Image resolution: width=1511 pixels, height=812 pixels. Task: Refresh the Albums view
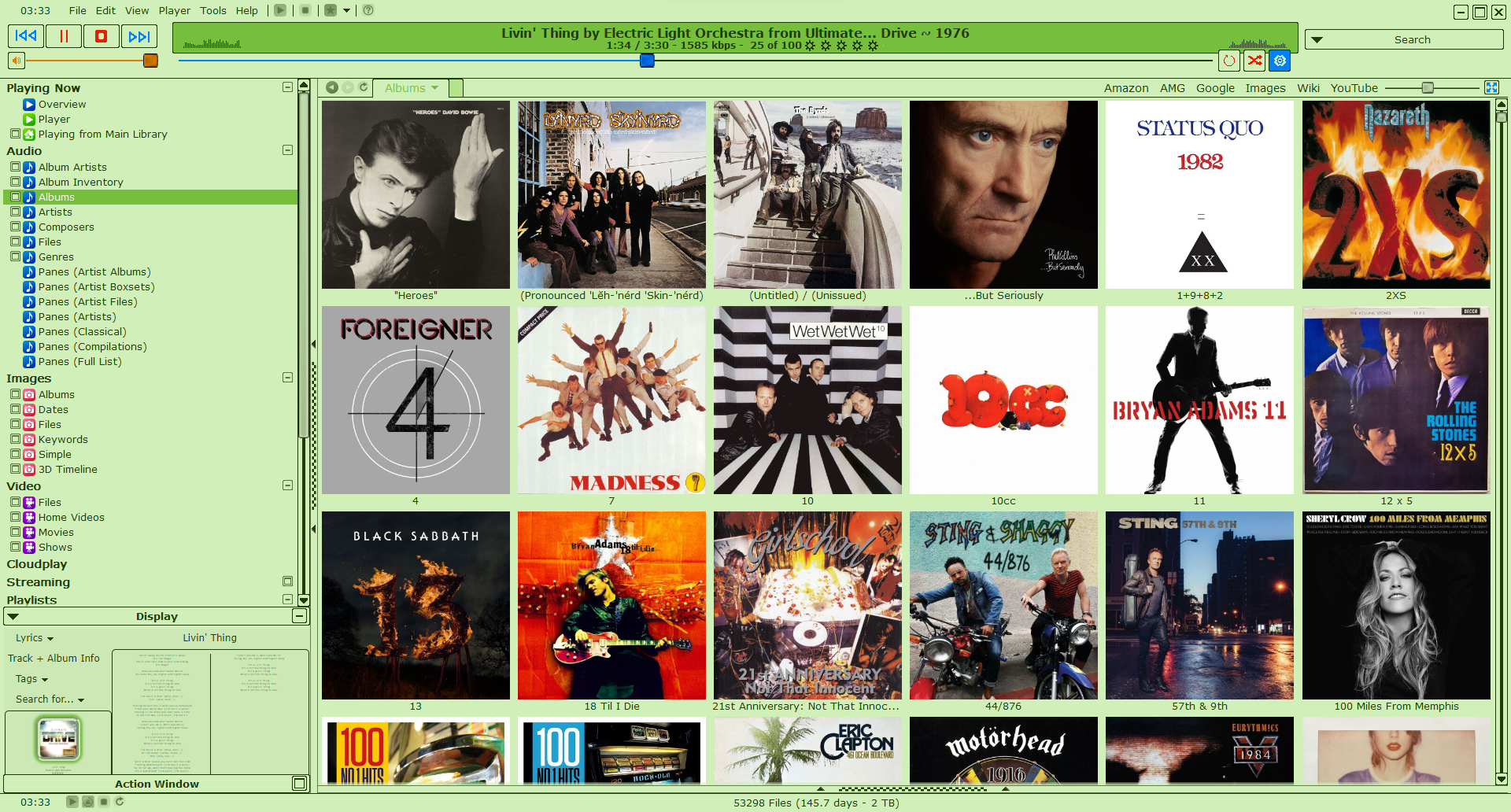click(x=364, y=87)
